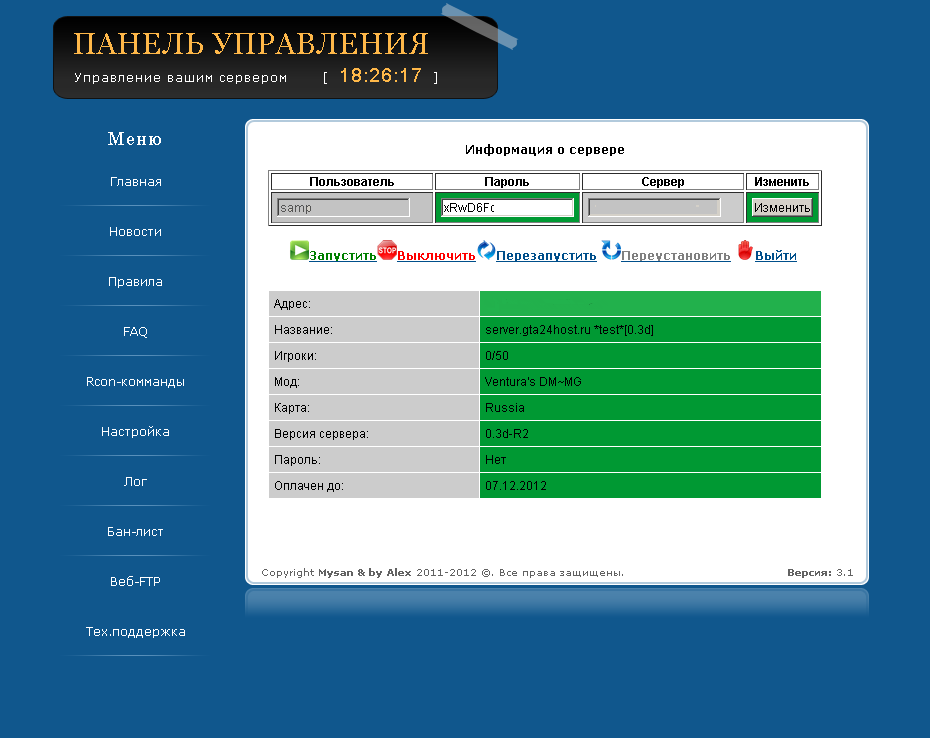Open the FAQ menu item

[x=135, y=332]
